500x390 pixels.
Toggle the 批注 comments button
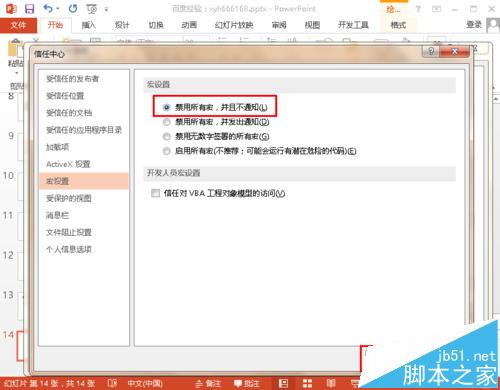tap(247, 384)
